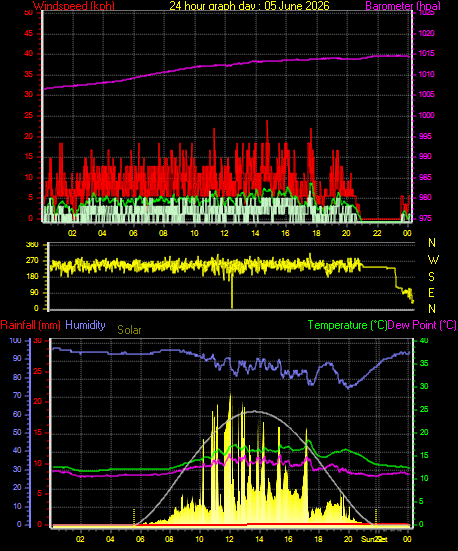Click the 'Windspeed (kph)' axis label

[x=74, y=6]
